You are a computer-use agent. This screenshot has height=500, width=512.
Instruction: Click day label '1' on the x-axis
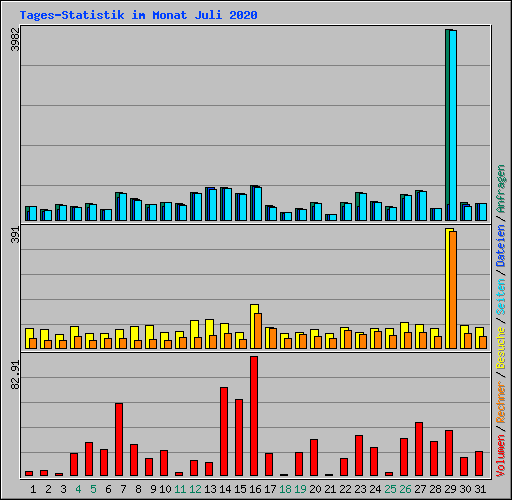33,489
